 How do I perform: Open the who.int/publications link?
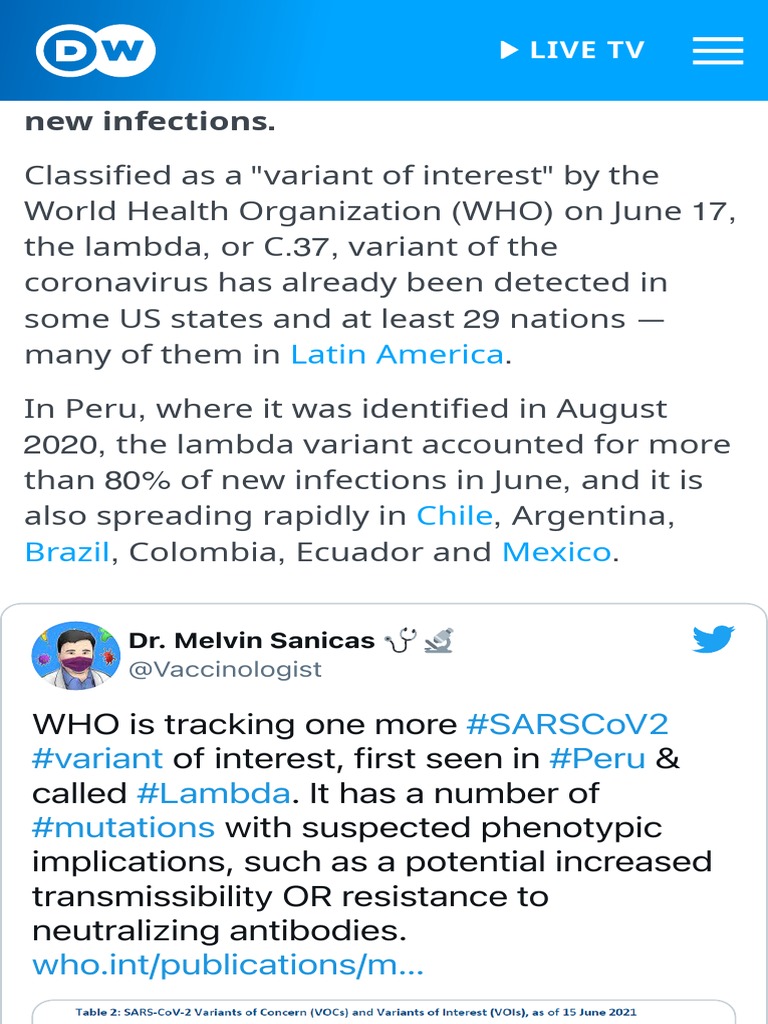pos(228,965)
